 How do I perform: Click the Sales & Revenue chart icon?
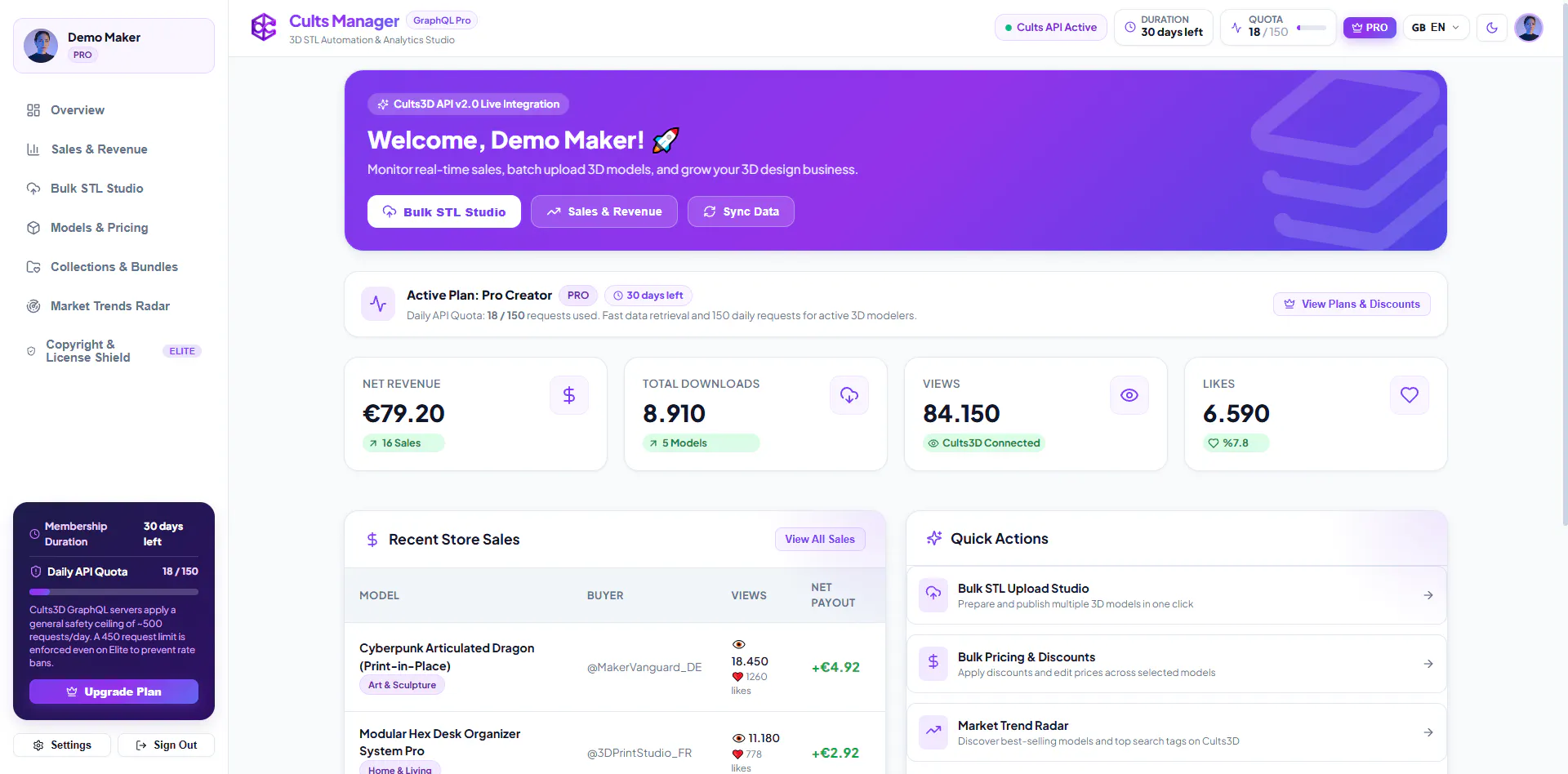coord(33,149)
